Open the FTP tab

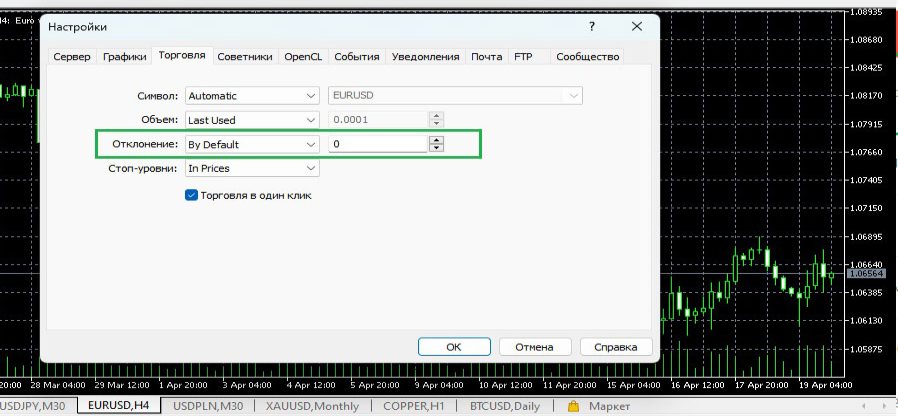(523, 57)
